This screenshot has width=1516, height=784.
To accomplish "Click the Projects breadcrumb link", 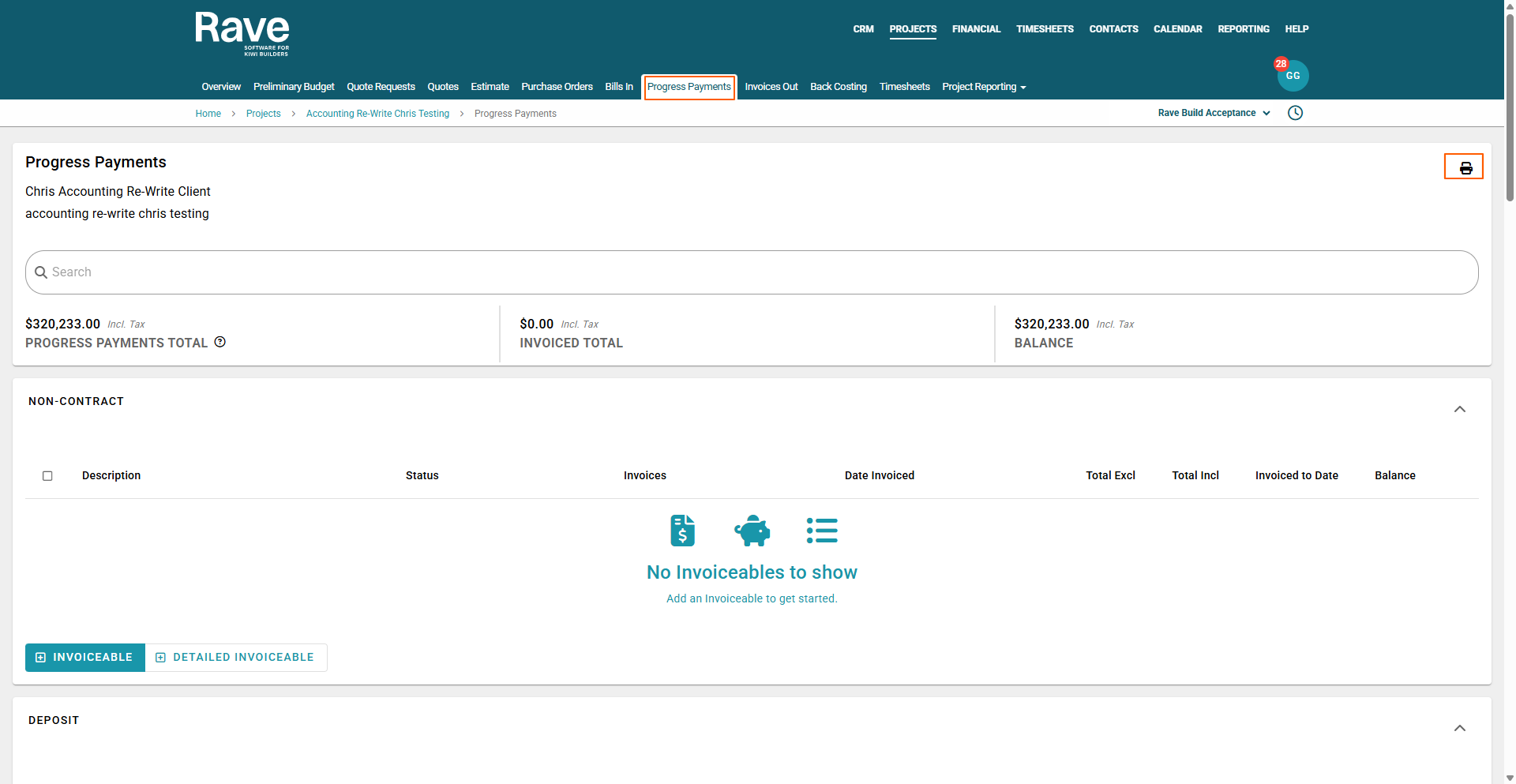I will coord(264,114).
